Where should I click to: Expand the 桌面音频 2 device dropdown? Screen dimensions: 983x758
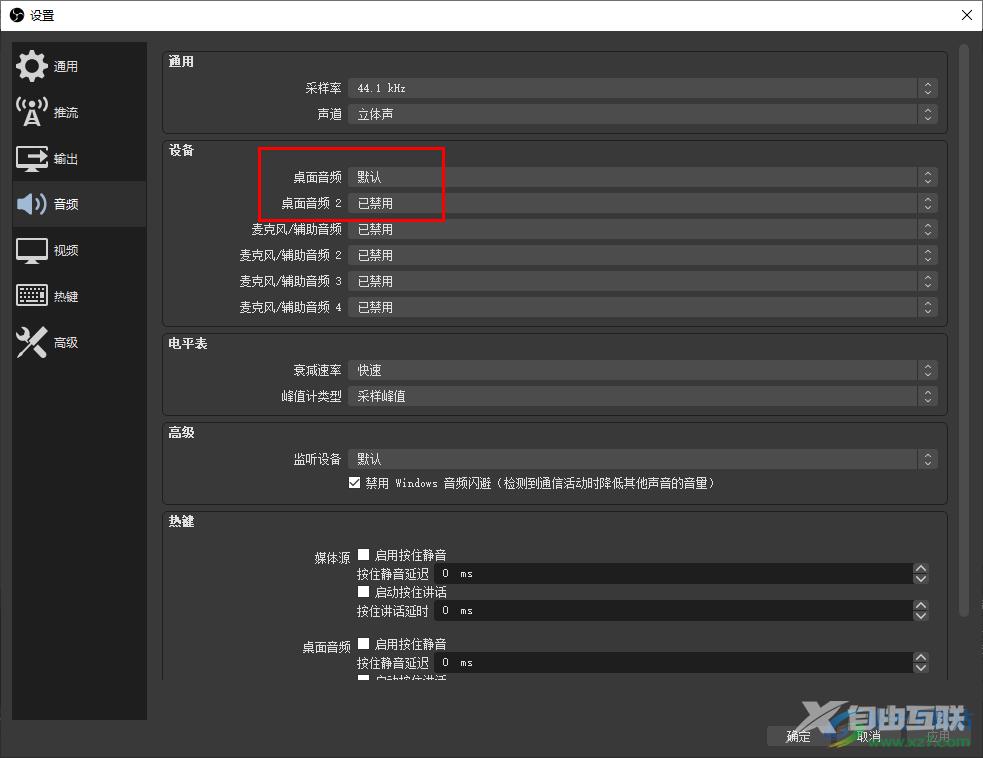[x=643, y=203]
